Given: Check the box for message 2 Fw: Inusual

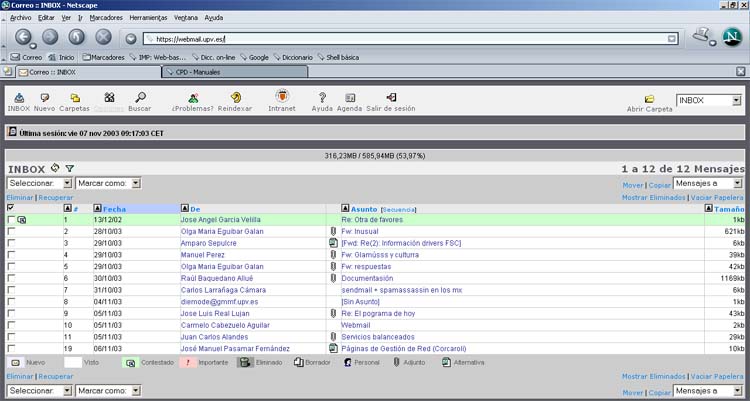Looking at the screenshot, I should click(x=11, y=231).
